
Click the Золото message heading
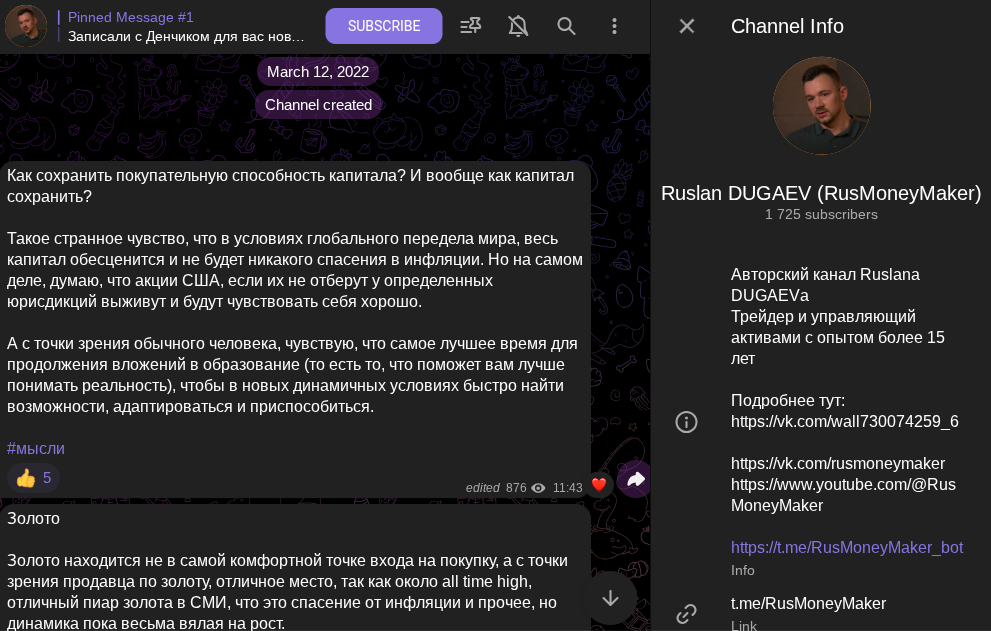[33, 518]
